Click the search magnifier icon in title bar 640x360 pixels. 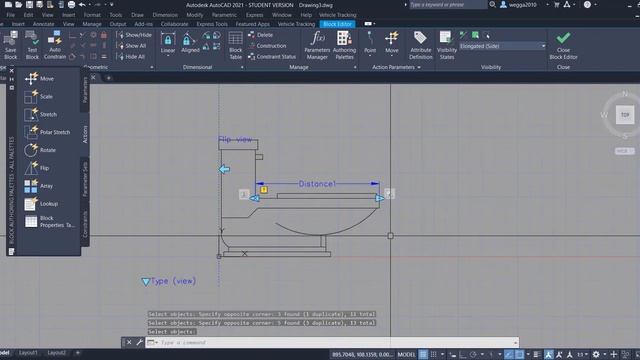pos(493,4)
